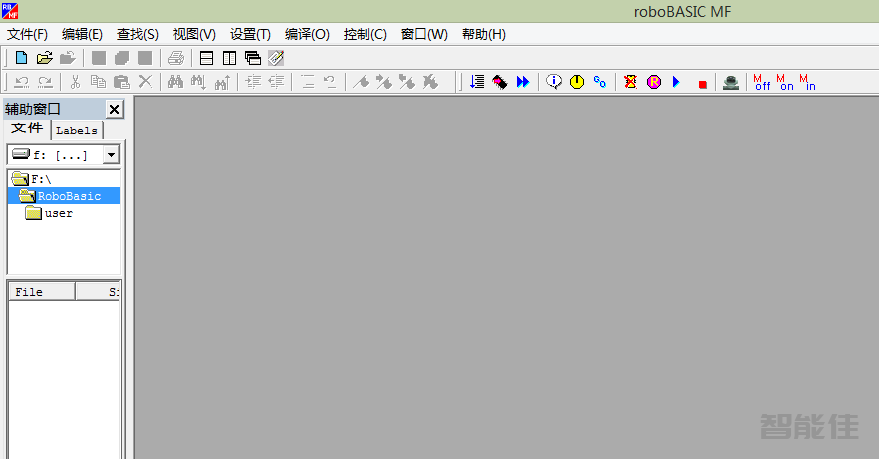Click the blue double-arrow download icon
Viewport: 879px width, 459px height.
click(523, 82)
